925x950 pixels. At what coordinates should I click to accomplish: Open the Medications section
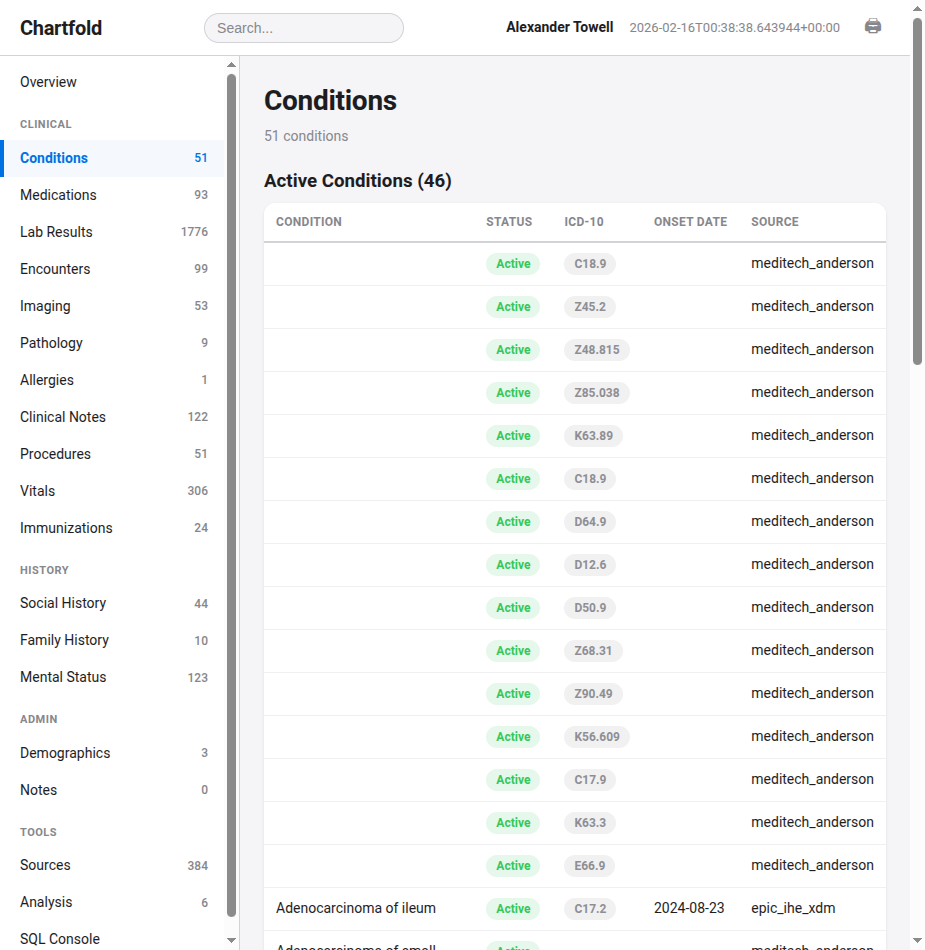click(60, 195)
